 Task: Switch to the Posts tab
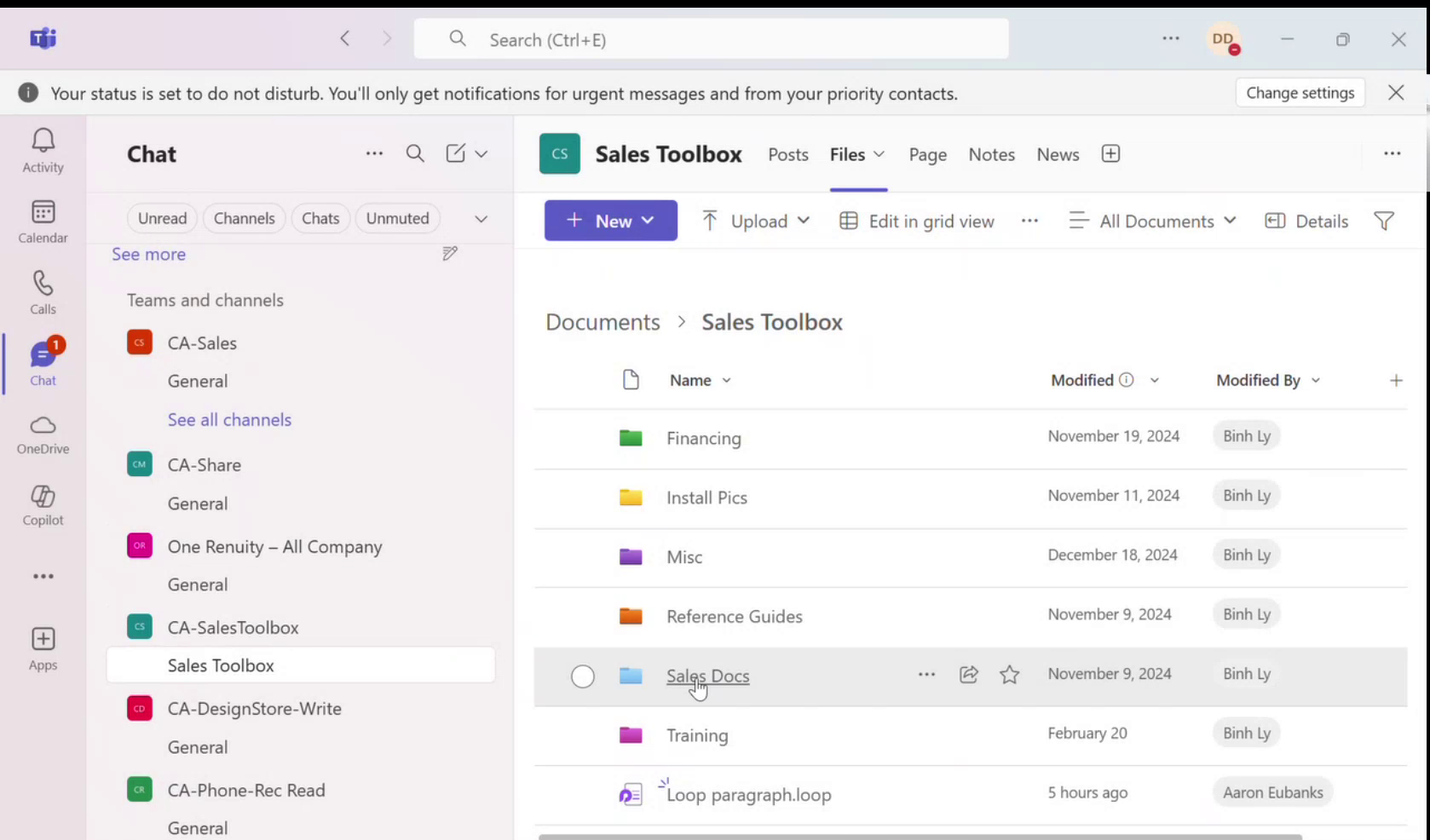[787, 154]
